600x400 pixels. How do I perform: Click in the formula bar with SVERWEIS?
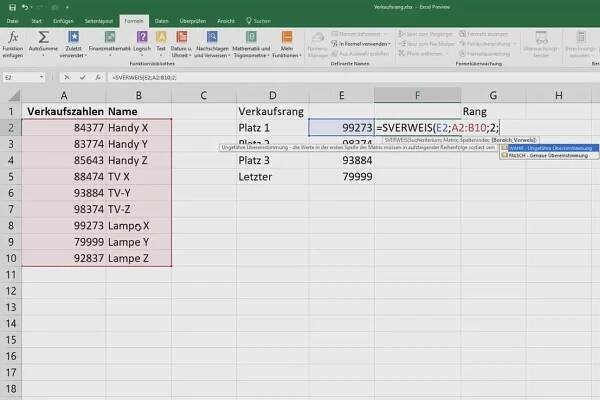click(x=300, y=75)
